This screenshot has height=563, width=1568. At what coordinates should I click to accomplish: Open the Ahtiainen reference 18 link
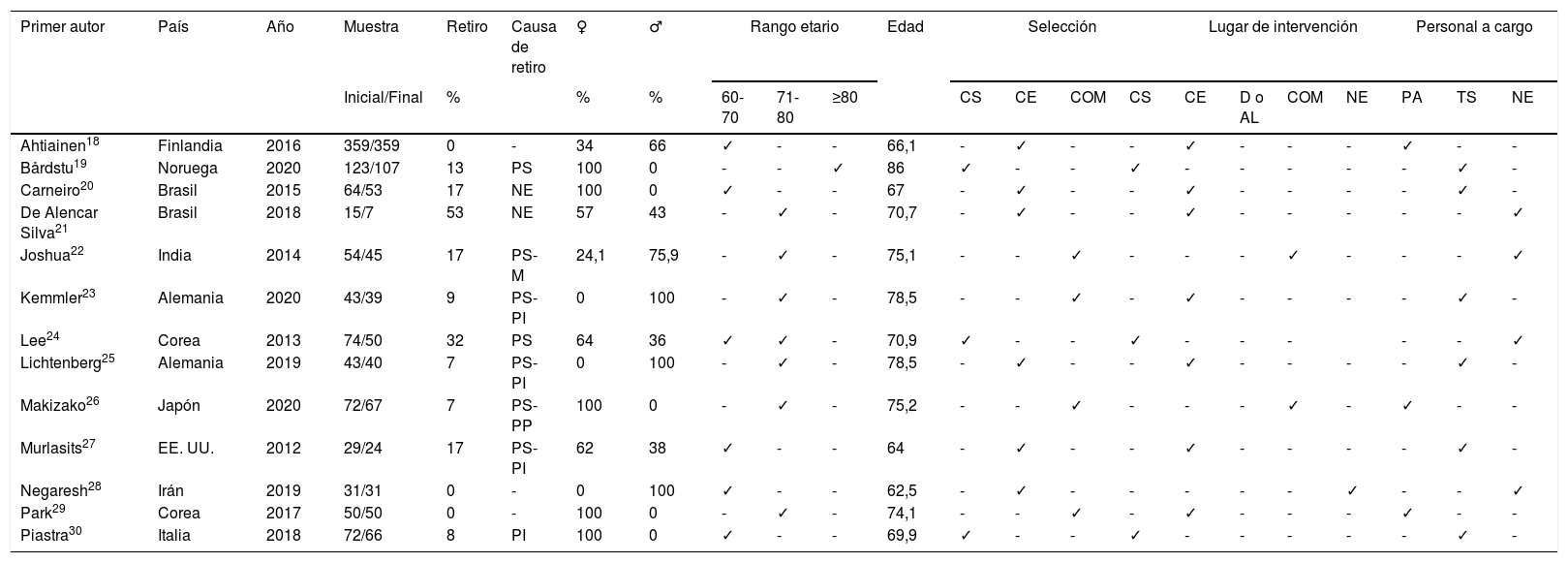[x=93, y=142]
